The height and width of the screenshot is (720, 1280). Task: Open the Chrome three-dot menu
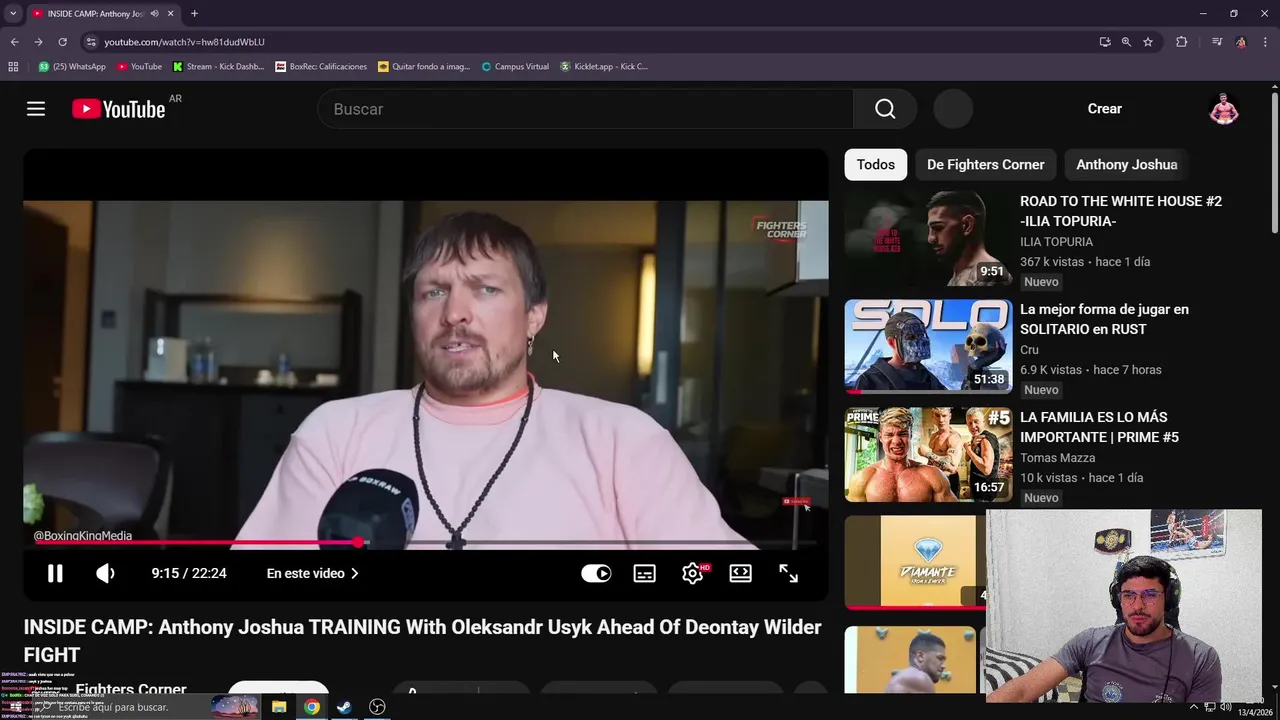pyautogui.click(x=1265, y=42)
